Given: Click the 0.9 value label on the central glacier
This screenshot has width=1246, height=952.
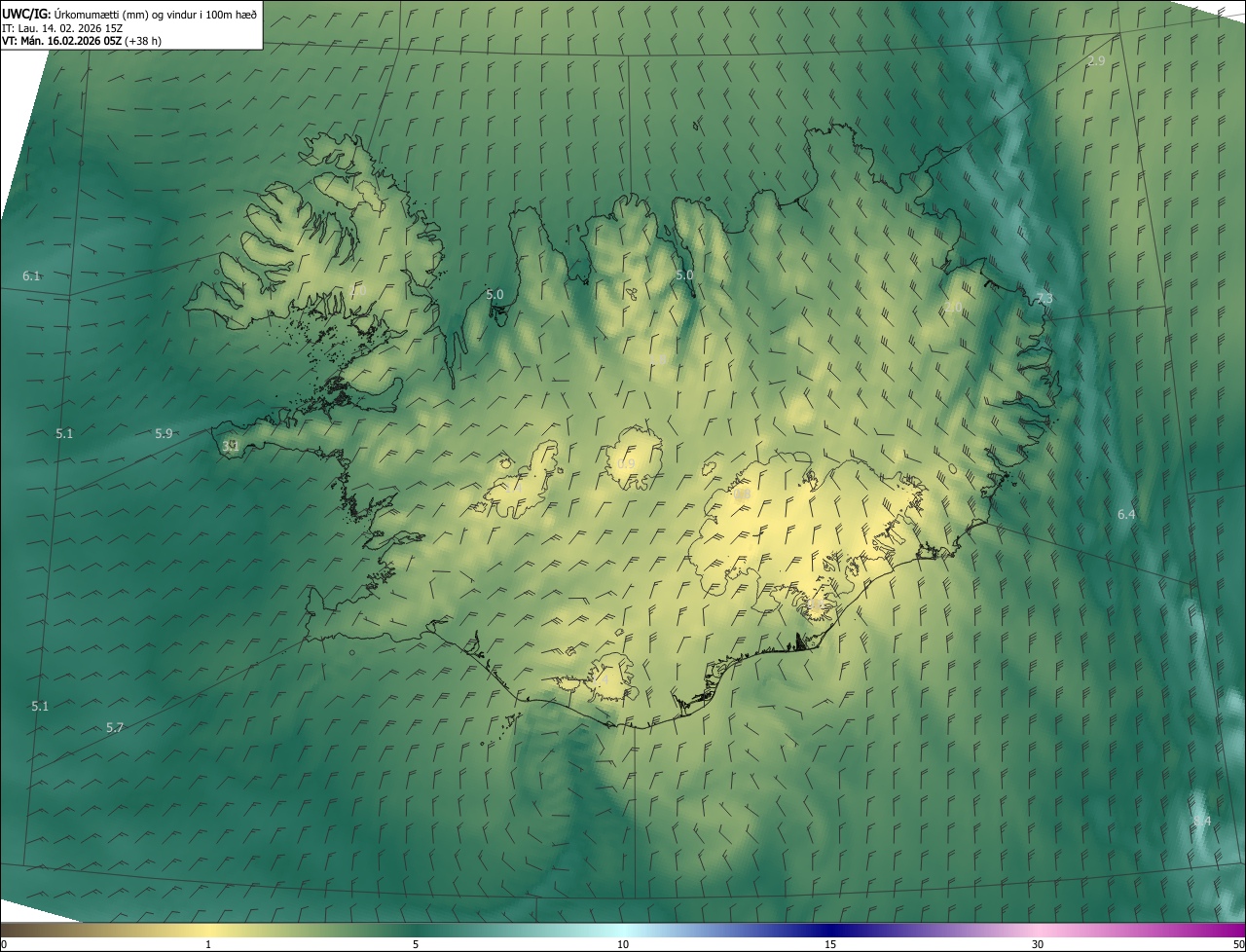Looking at the screenshot, I should 626,464.
